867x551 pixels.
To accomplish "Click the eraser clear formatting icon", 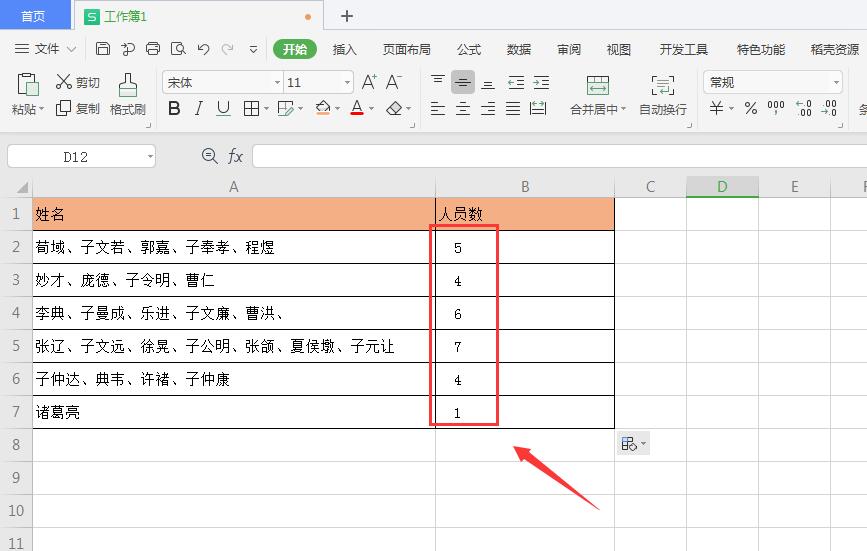I will (x=394, y=108).
